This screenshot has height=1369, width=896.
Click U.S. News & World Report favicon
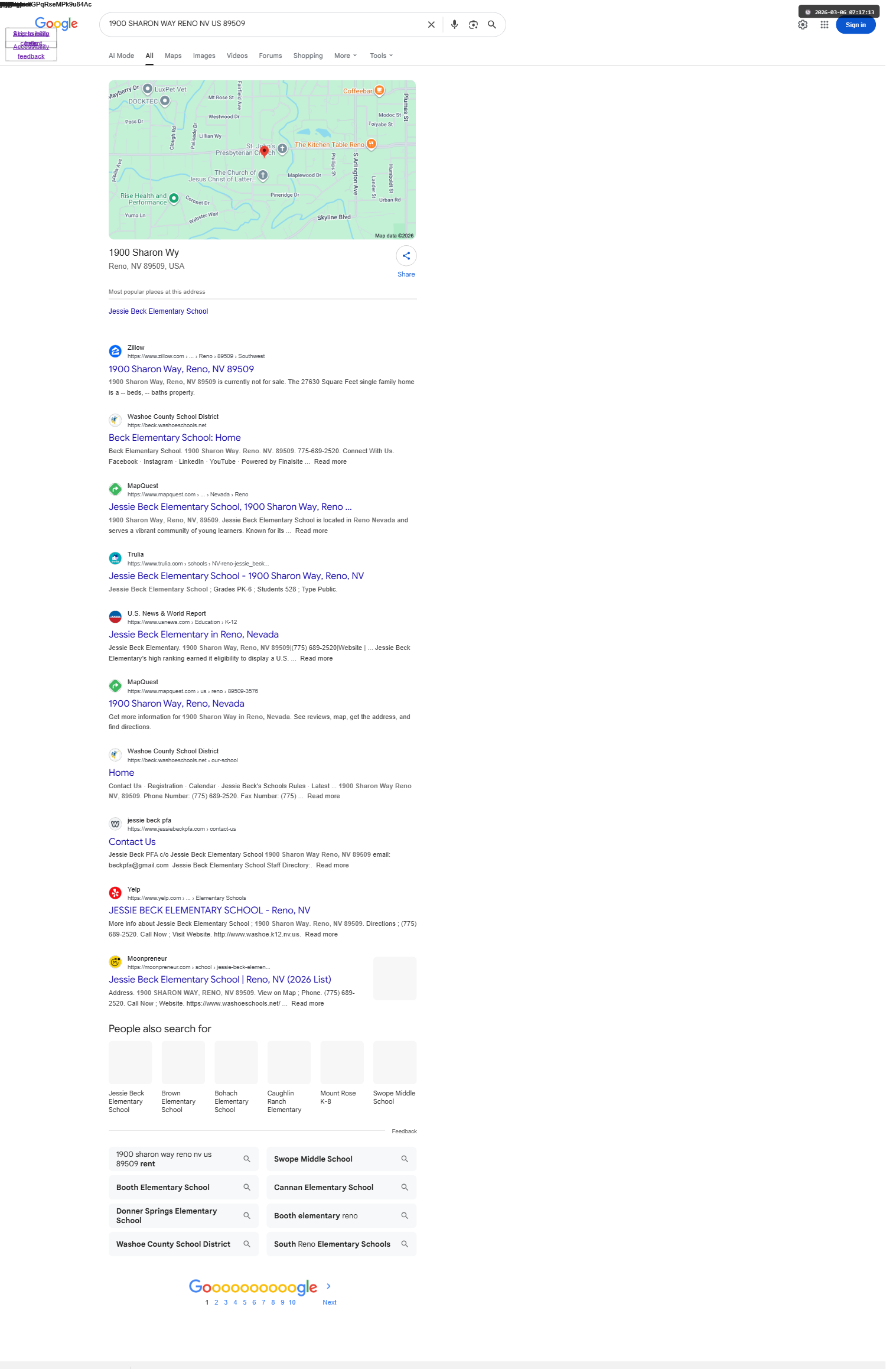[115, 617]
